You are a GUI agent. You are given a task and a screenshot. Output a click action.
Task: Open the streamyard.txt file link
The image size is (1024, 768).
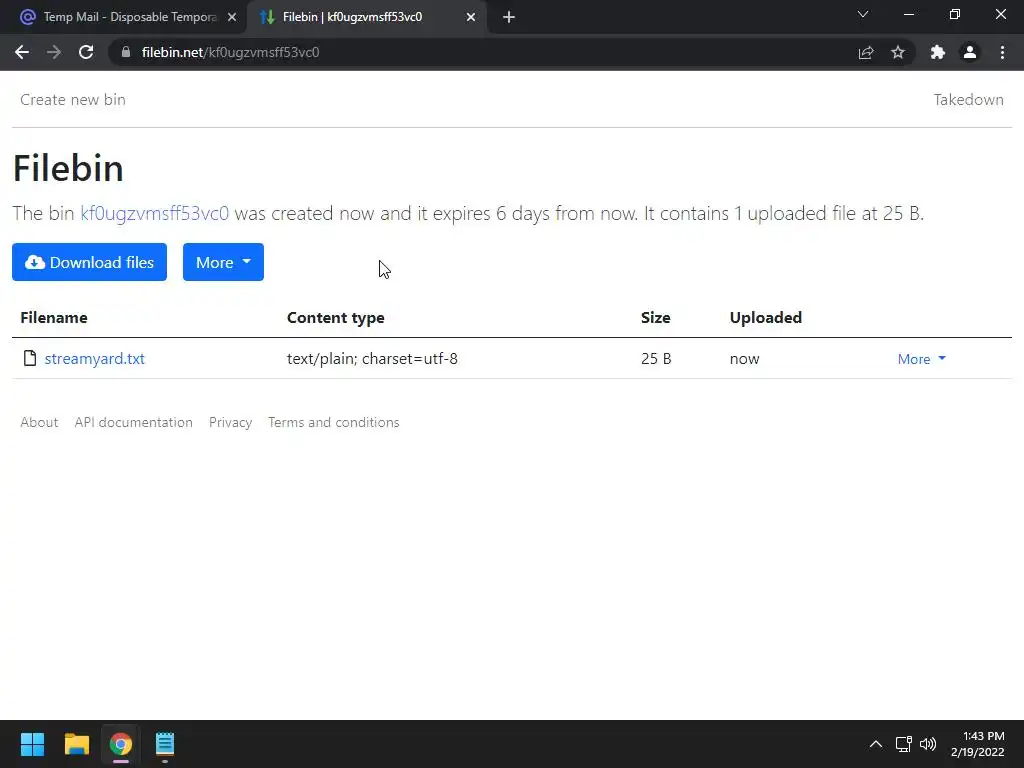pos(95,359)
